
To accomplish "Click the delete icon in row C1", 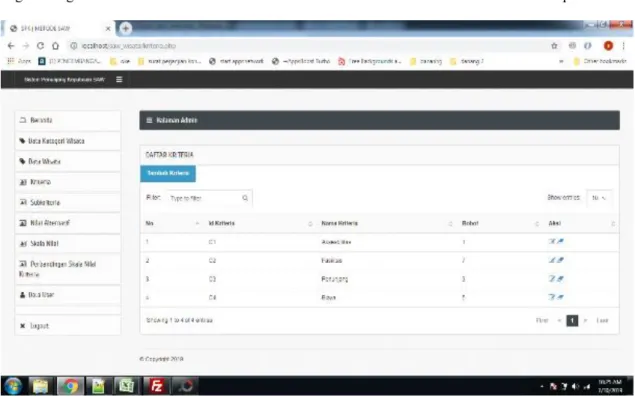I will [x=560, y=241].
